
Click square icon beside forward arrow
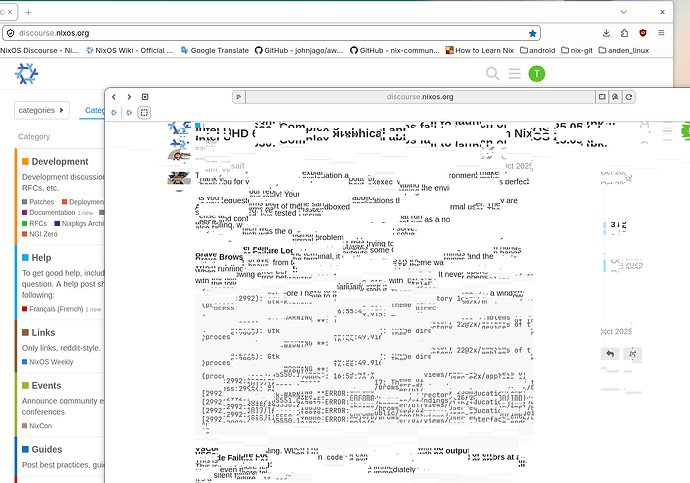tap(145, 97)
